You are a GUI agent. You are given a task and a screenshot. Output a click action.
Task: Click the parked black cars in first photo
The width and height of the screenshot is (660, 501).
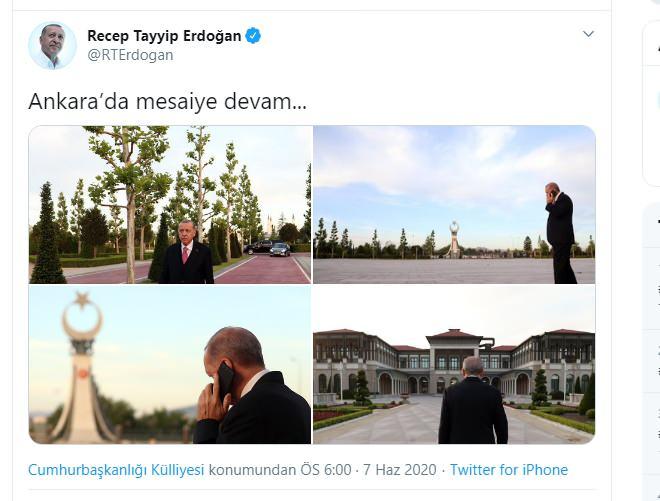pos(267,248)
